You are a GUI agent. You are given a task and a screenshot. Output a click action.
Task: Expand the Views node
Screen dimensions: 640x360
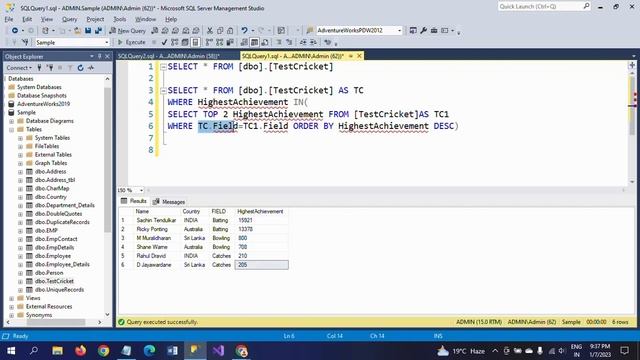click(x=11, y=298)
